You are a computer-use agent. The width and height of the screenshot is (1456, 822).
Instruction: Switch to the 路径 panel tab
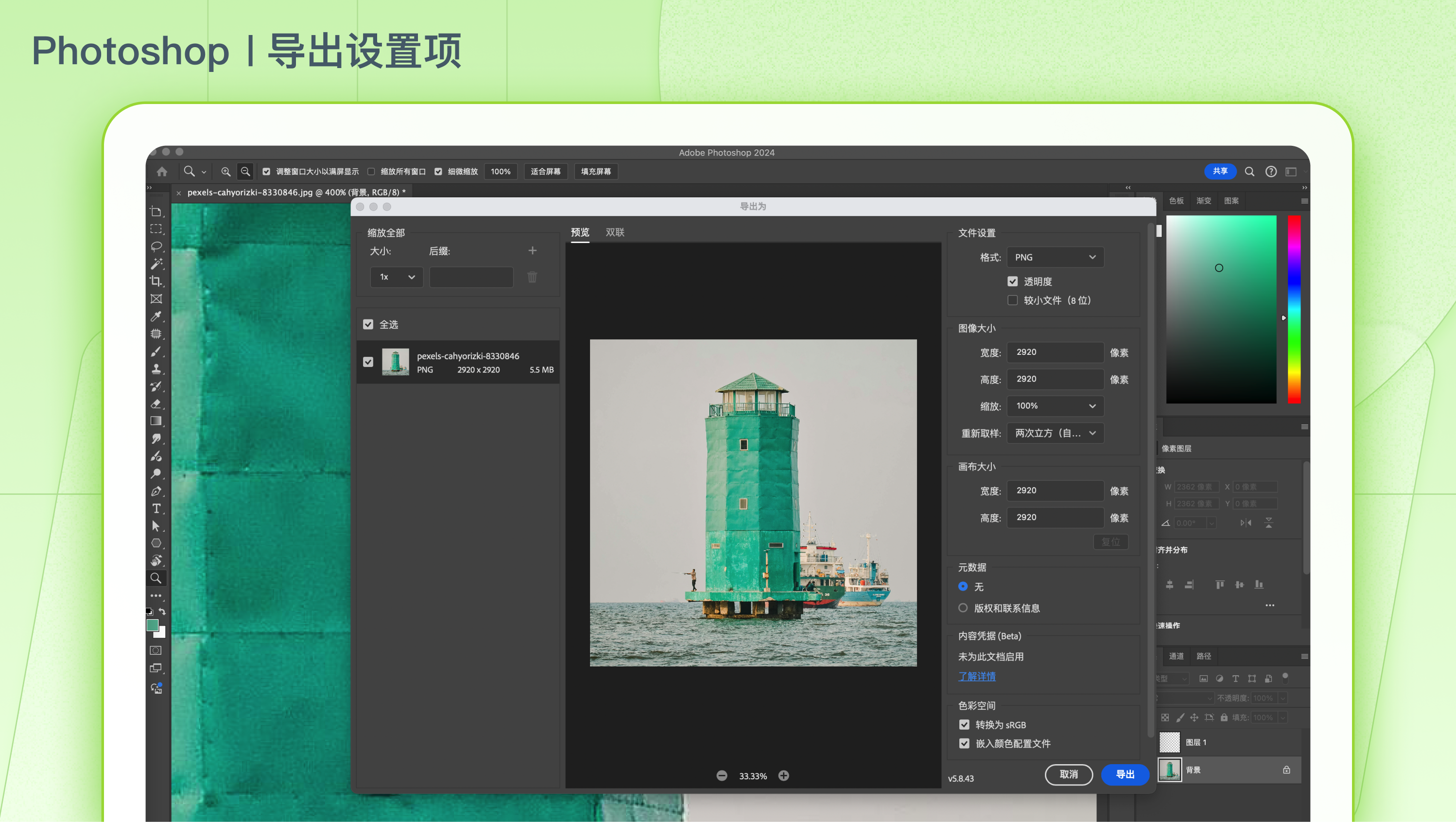(1204, 656)
